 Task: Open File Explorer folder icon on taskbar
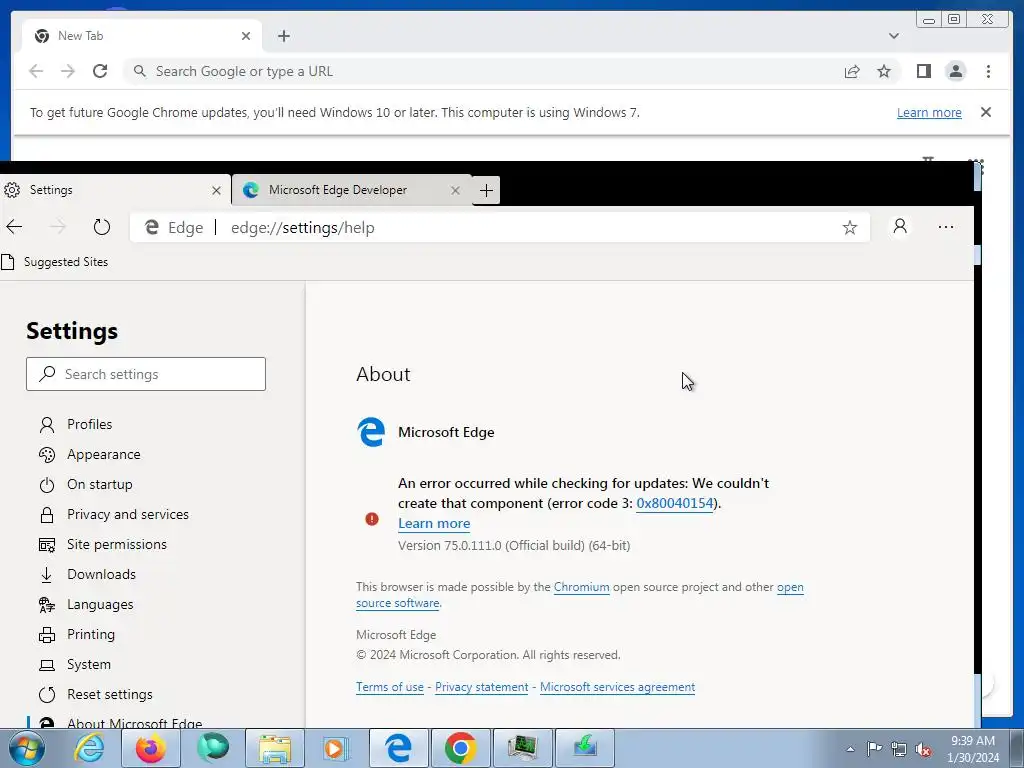point(275,748)
